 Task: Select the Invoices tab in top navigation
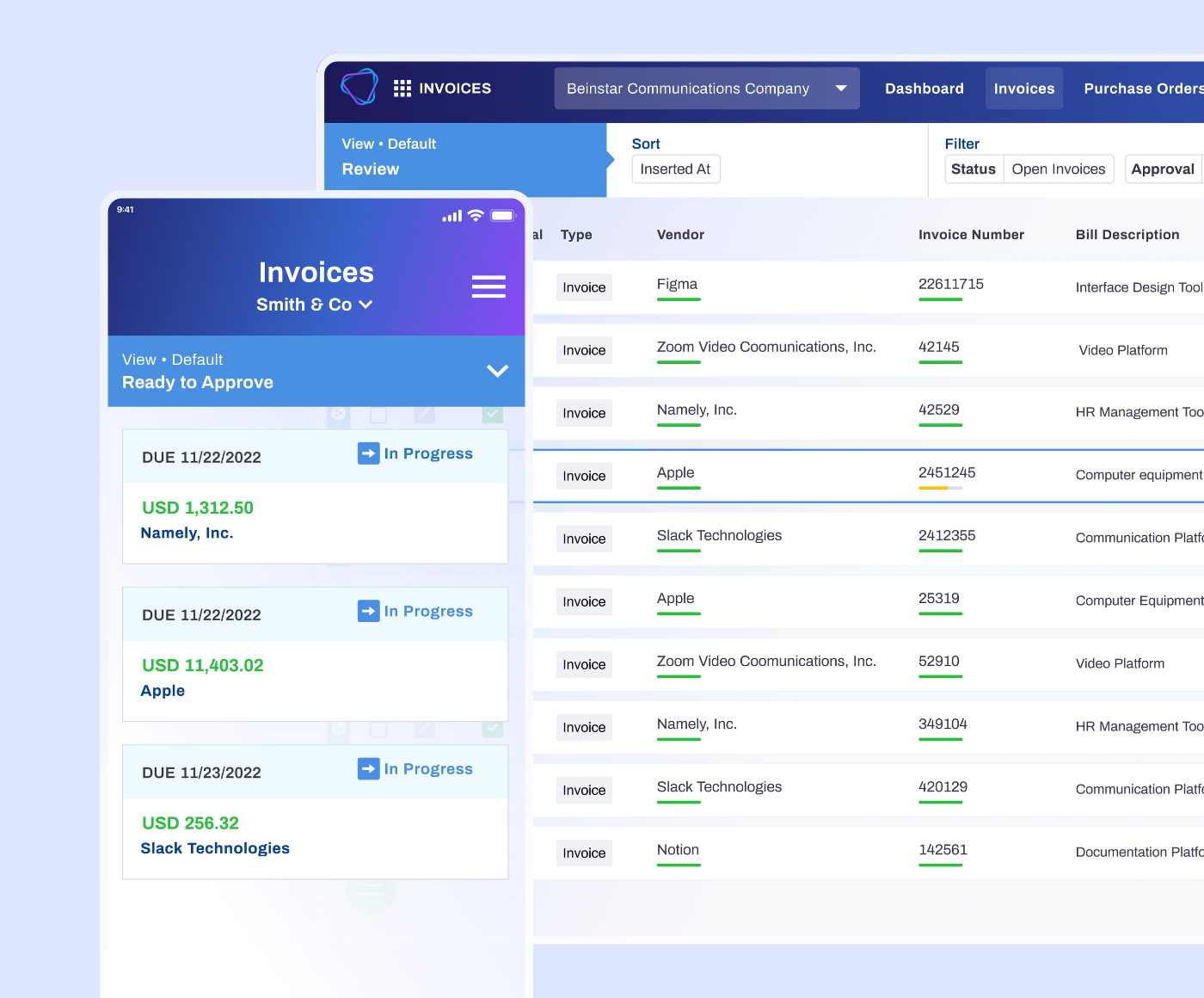click(1024, 89)
